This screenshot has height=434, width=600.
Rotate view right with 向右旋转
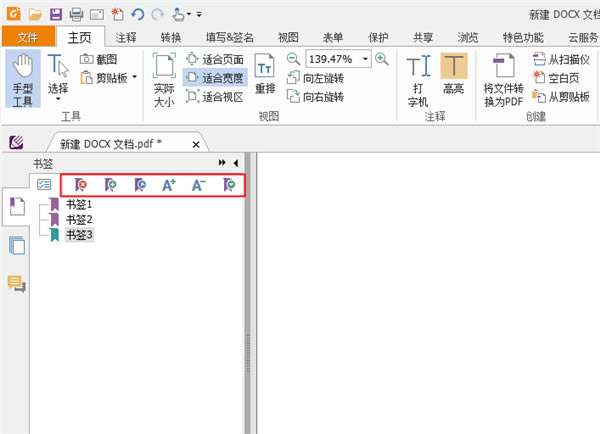(316, 96)
